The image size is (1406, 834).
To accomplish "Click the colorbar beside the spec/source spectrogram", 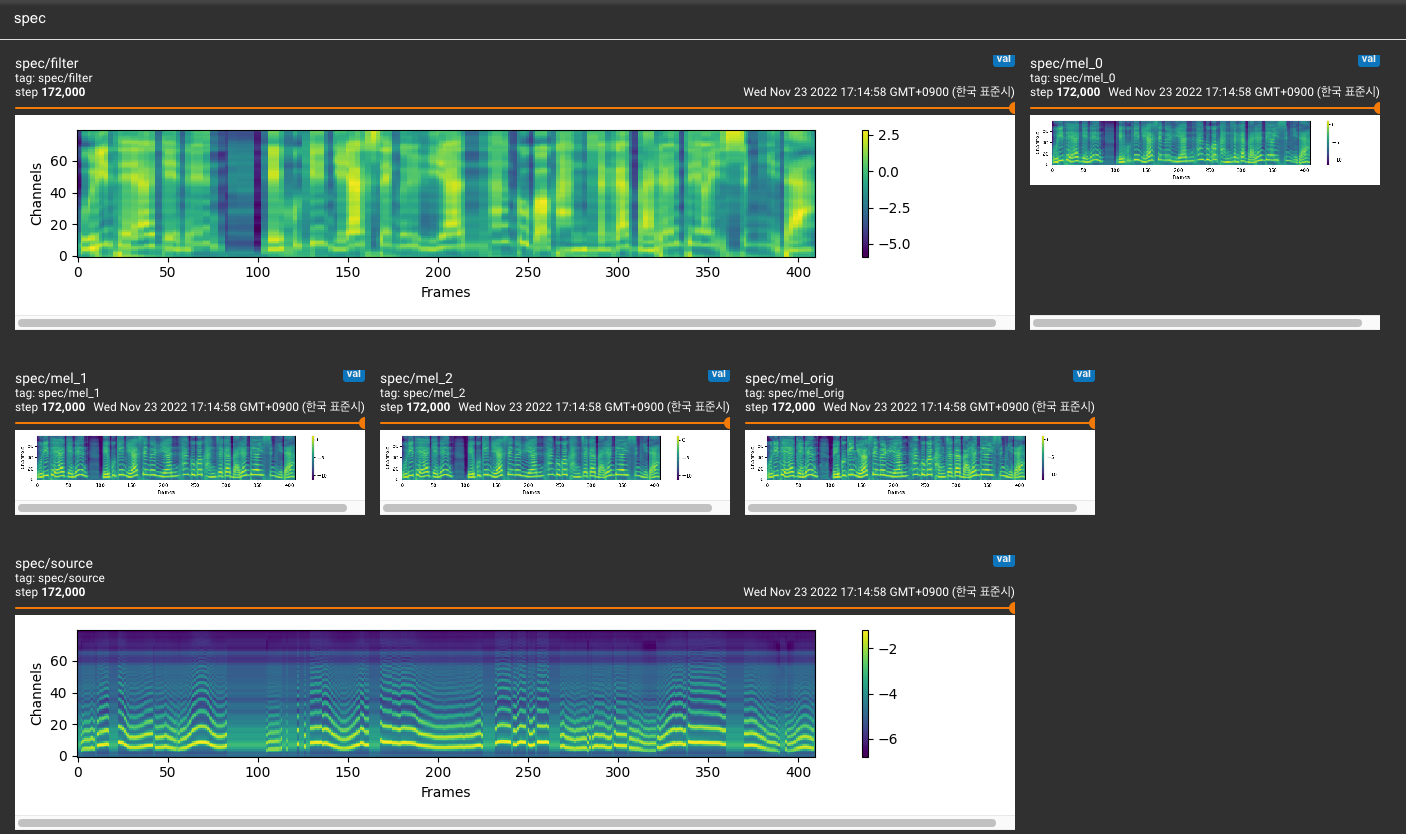I will [866, 692].
